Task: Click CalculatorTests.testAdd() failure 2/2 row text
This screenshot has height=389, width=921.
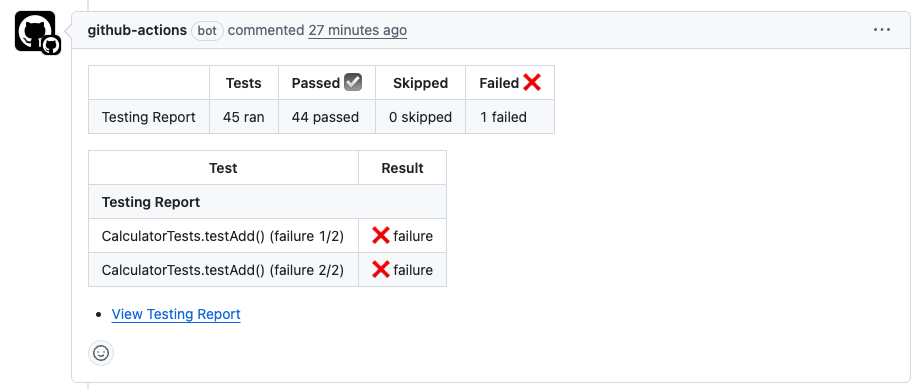Action: [223, 270]
